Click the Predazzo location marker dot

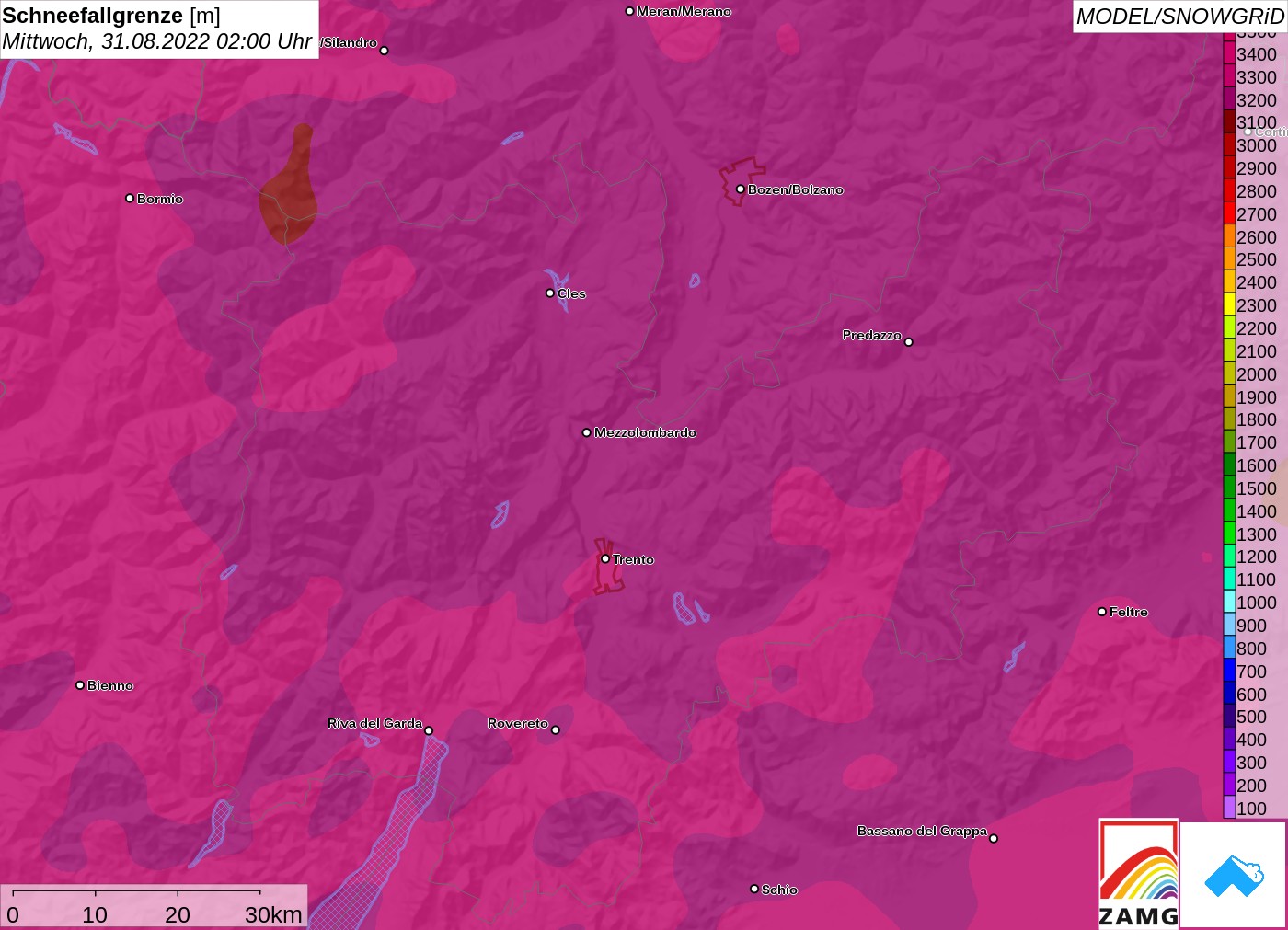[909, 342]
